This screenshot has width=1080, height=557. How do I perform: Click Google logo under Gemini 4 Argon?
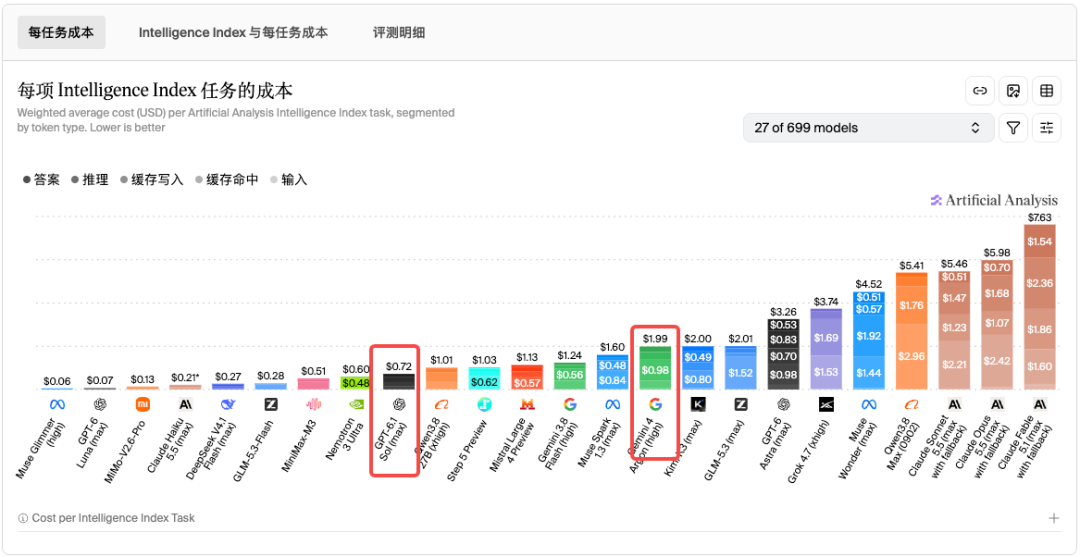tap(655, 404)
